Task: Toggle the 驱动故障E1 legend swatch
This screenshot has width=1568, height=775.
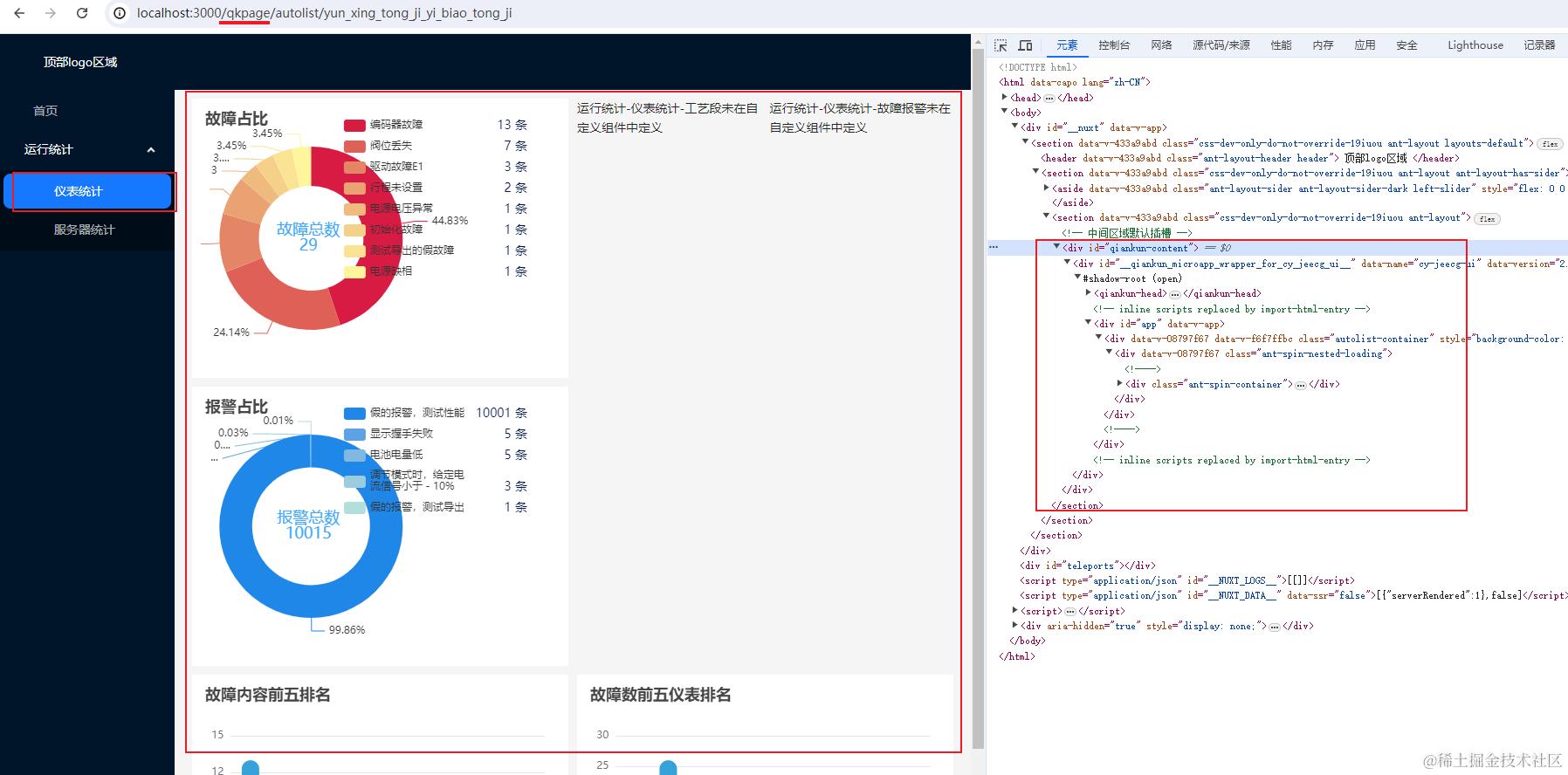Action: click(354, 167)
